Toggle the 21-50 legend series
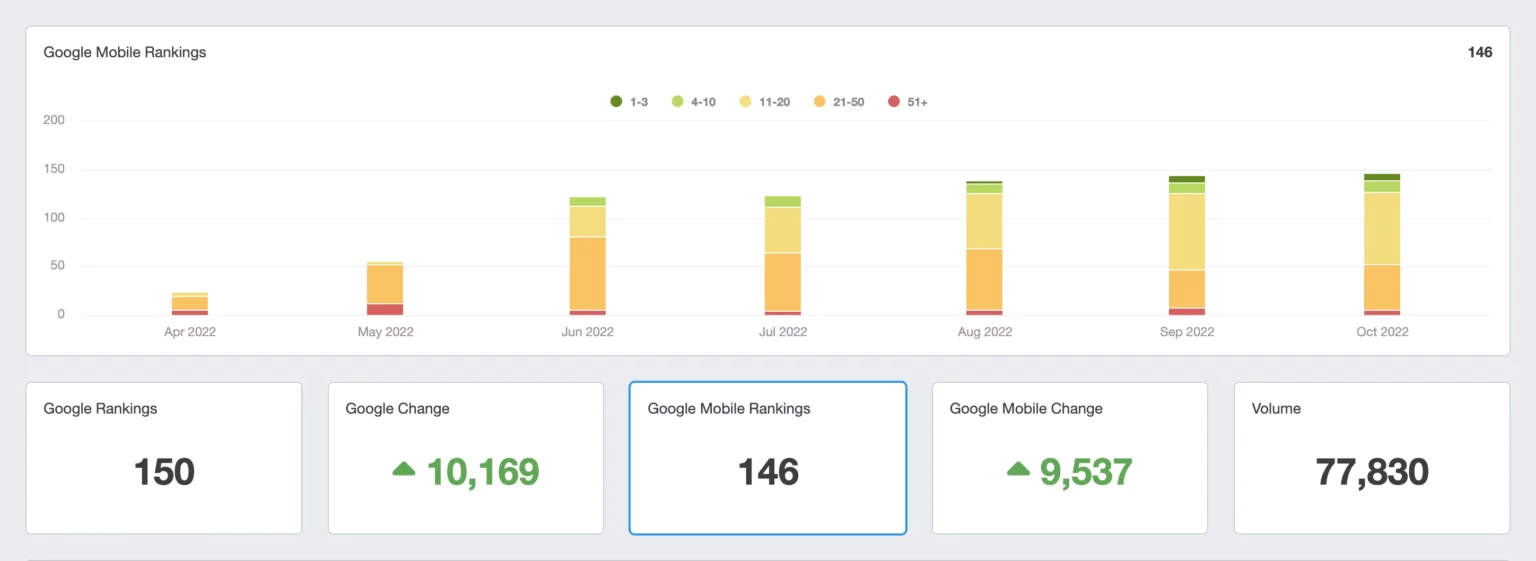 tap(839, 102)
